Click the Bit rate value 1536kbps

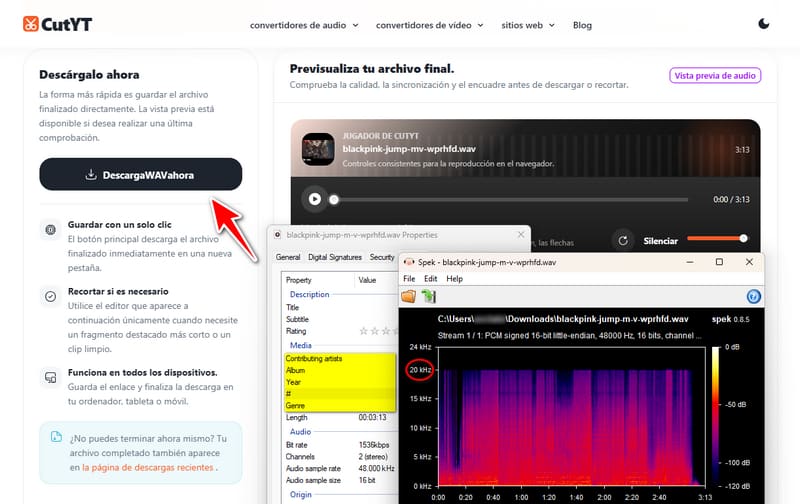click(373, 445)
